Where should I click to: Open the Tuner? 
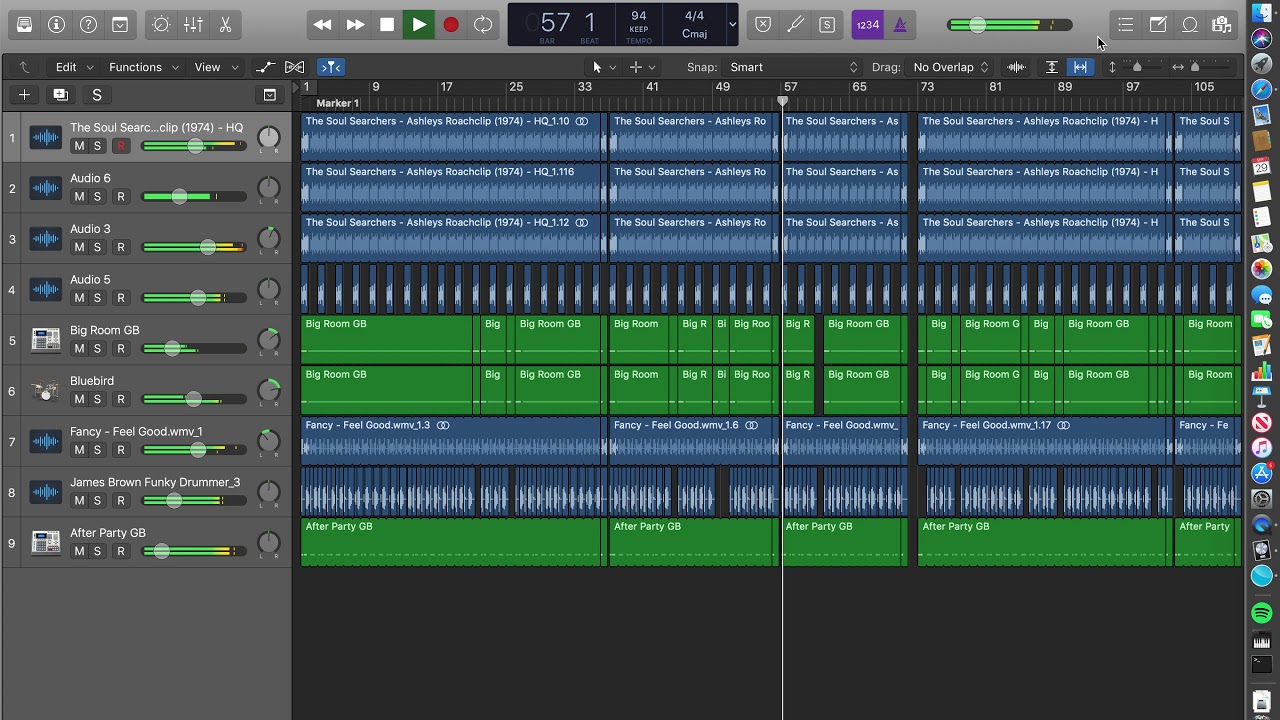pos(795,25)
